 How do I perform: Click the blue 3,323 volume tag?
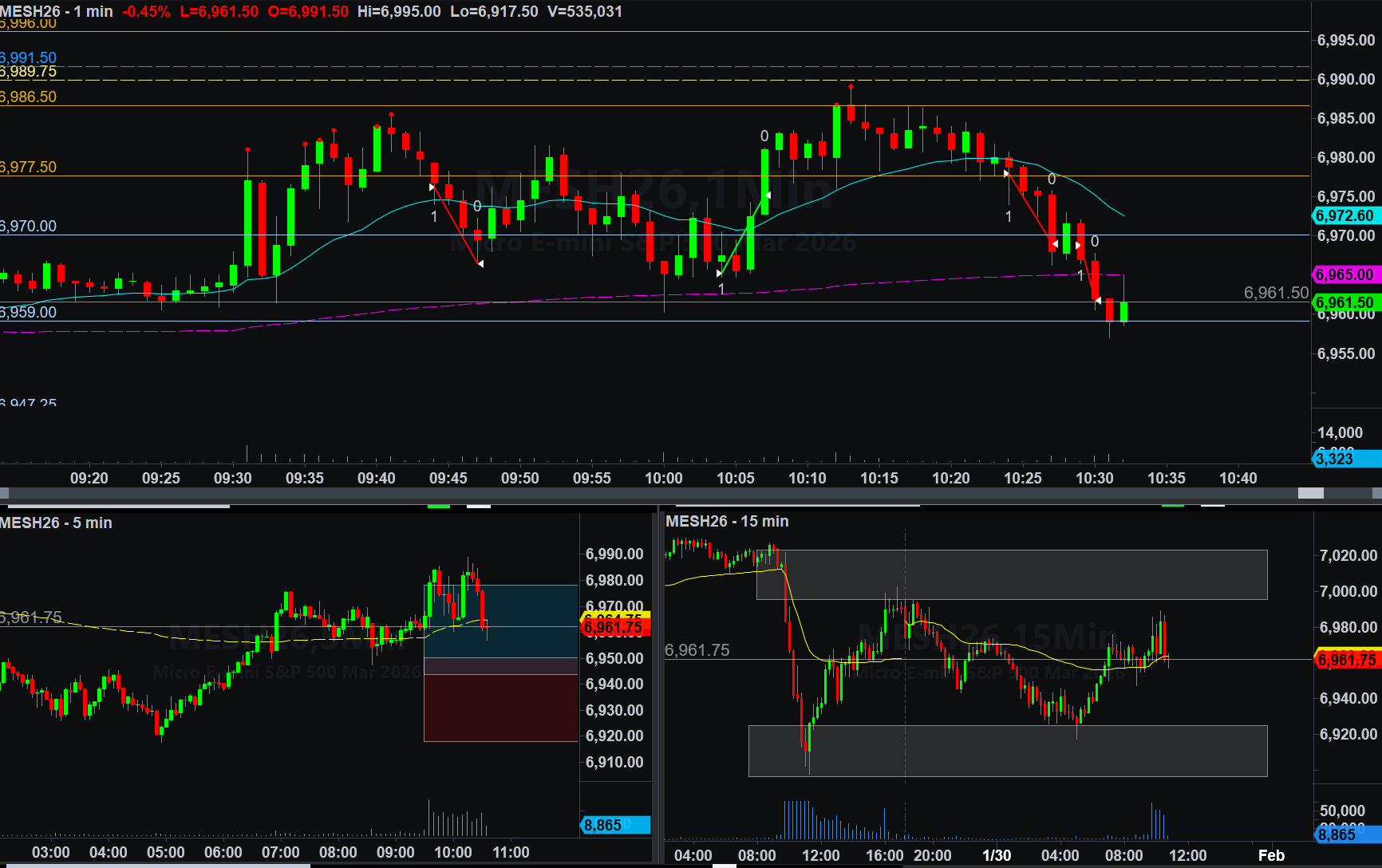(1345, 459)
